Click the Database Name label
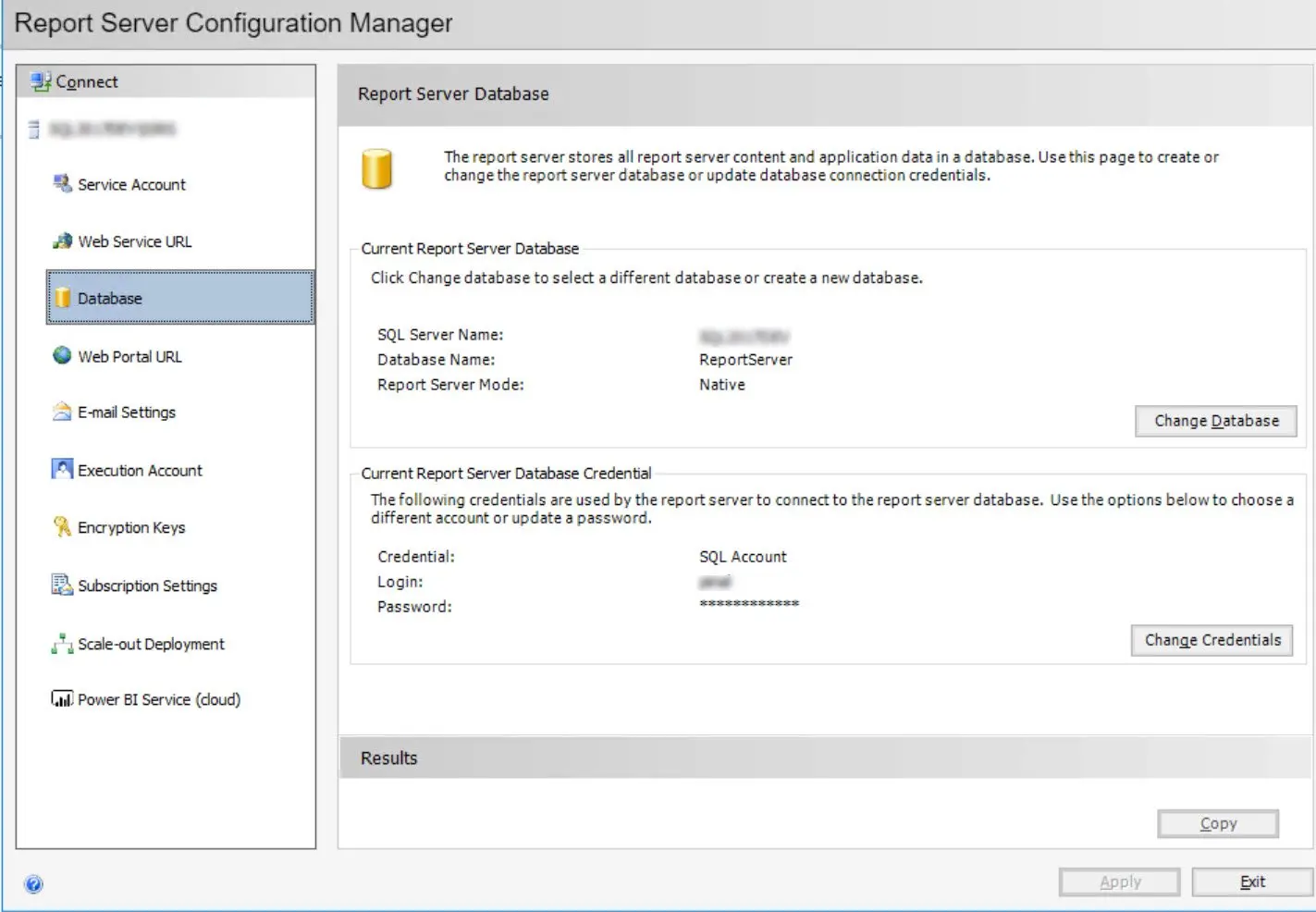 (x=436, y=360)
